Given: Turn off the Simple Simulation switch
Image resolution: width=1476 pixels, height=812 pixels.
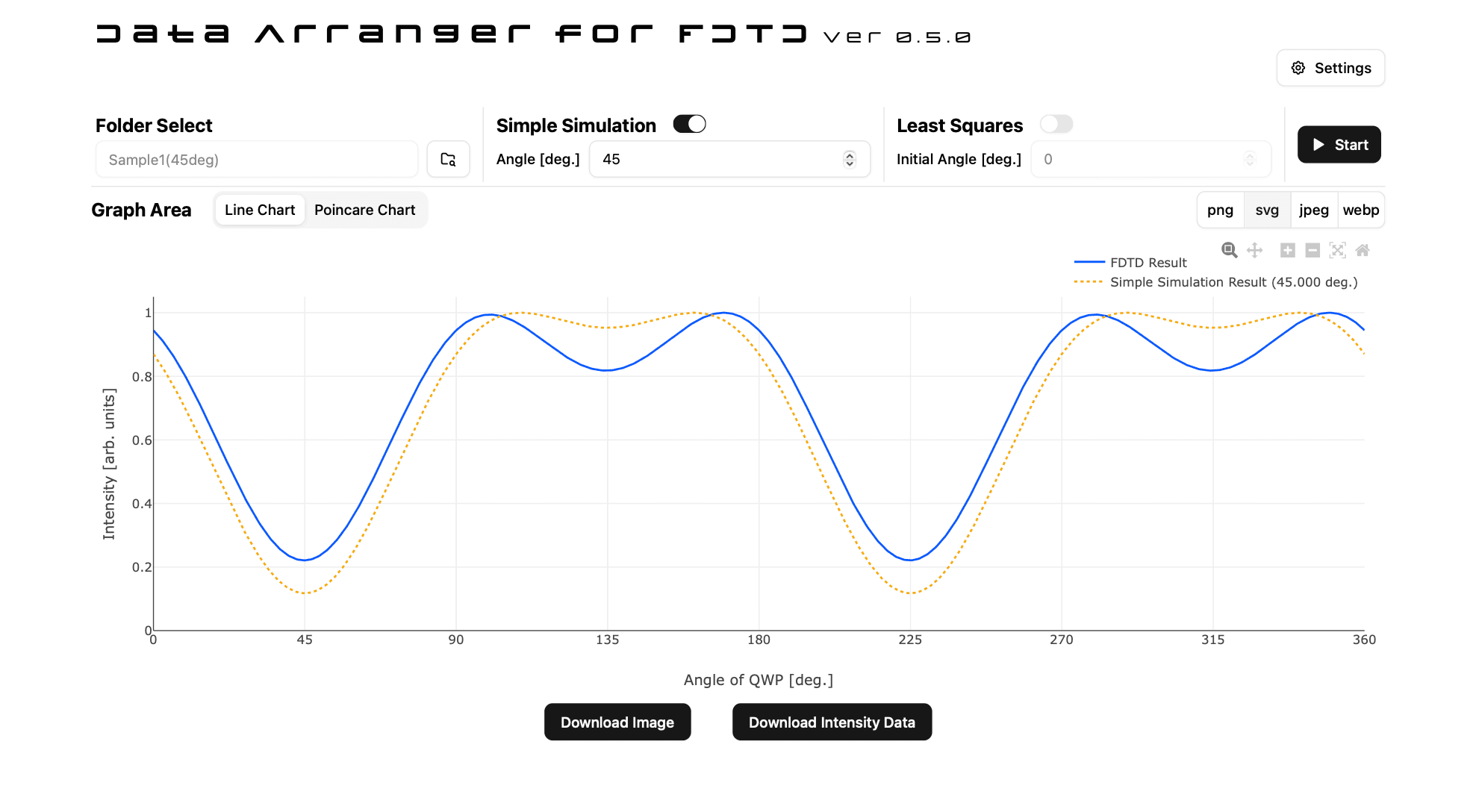Looking at the screenshot, I should (689, 124).
